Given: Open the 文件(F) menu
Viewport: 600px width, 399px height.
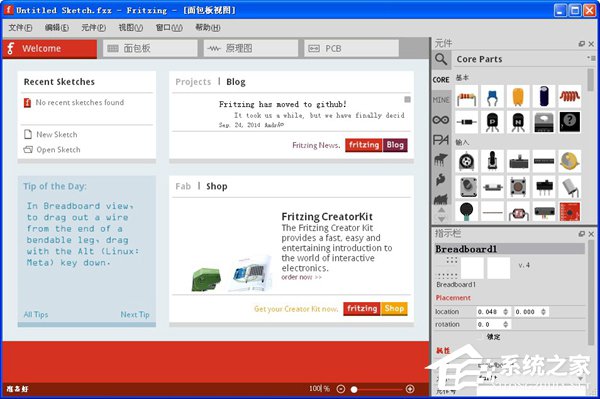Looking at the screenshot, I should pyautogui.click(x=20, y=28).
